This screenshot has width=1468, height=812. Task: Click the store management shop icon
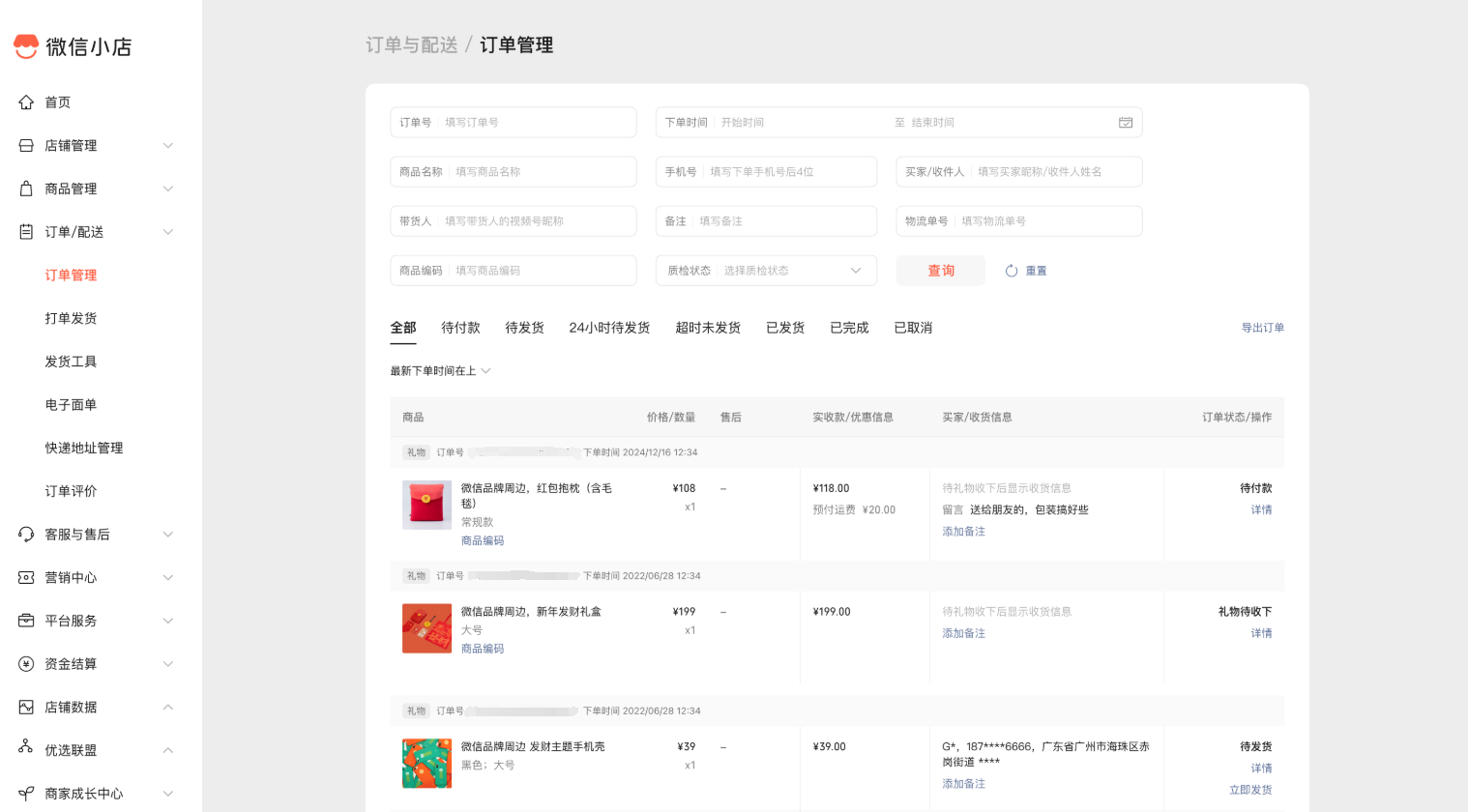[26, 146]
